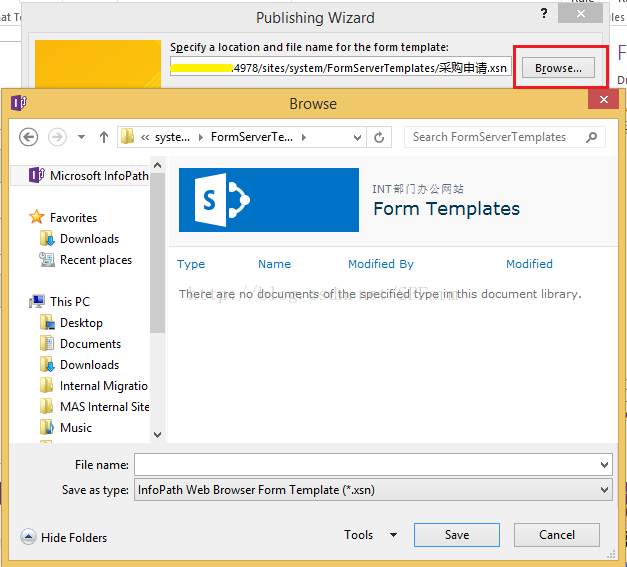Click the FormServerTe... breadcrumb segment

pos(252,137)
